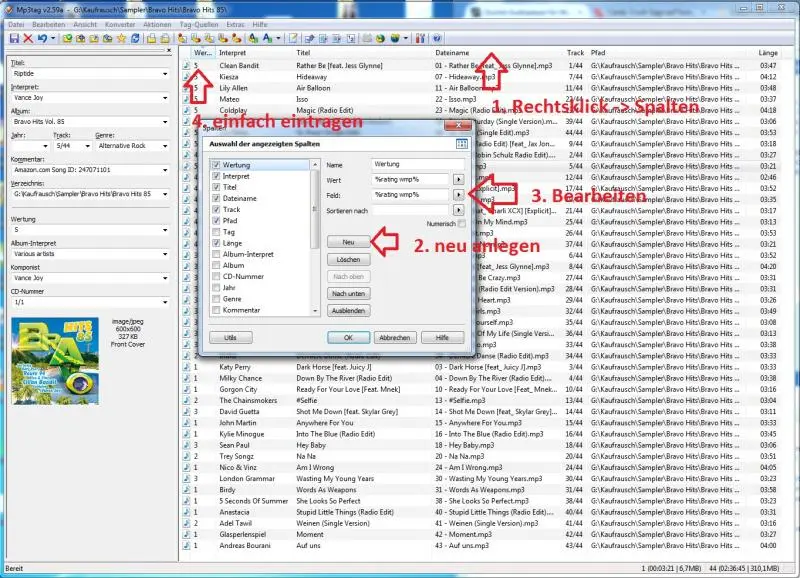The width and height of the screenshot is (800, 578).
Task: Enable the Numerisch checkbox
Action: pos(461,222)
